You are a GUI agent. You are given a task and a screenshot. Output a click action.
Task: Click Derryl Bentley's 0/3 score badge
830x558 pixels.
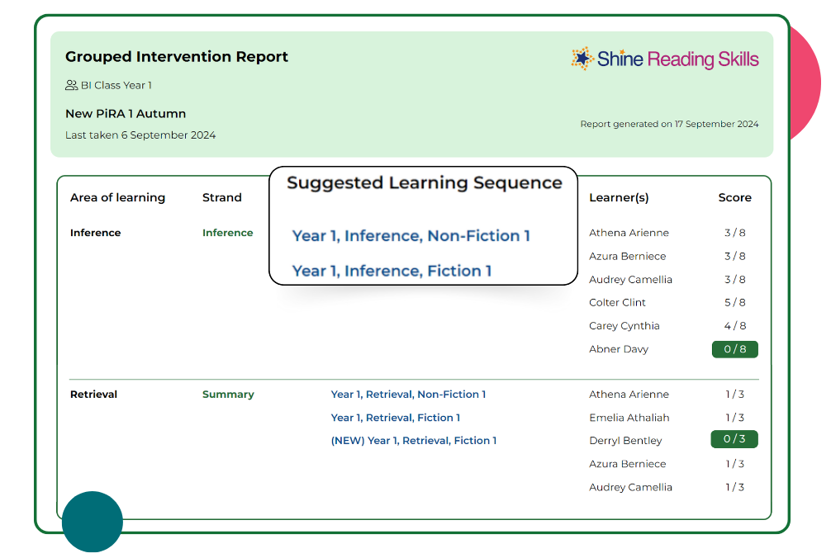[734, 440]
